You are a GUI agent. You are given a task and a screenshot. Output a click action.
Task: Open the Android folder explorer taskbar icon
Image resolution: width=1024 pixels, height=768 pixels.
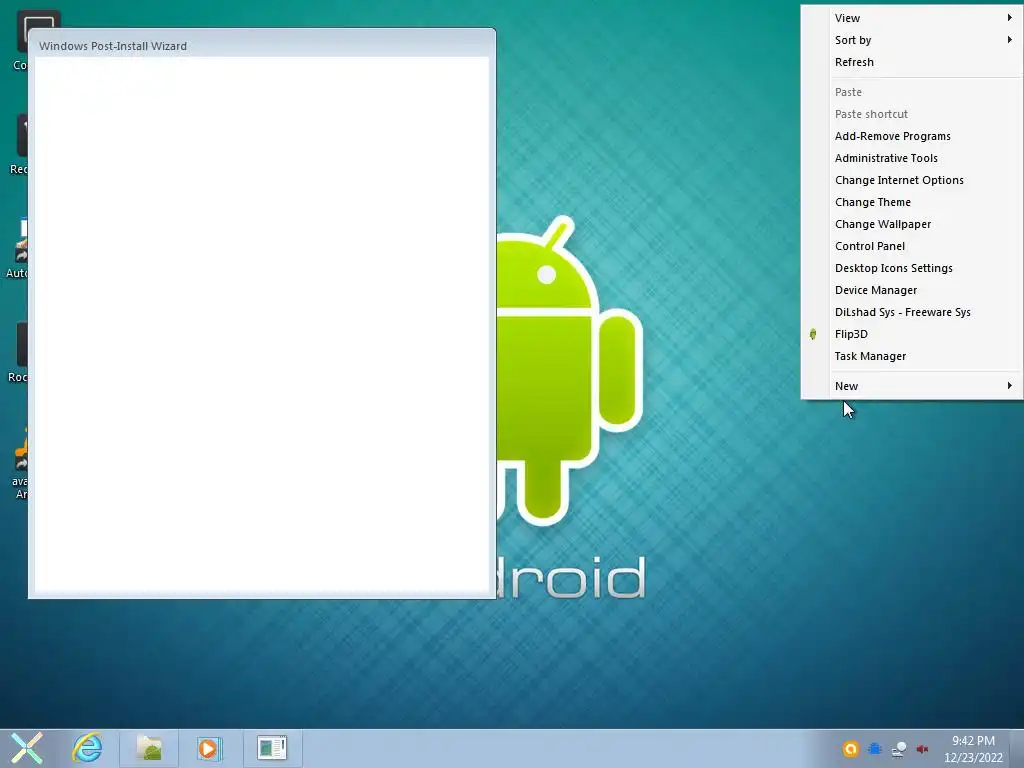tap(149, 748)
